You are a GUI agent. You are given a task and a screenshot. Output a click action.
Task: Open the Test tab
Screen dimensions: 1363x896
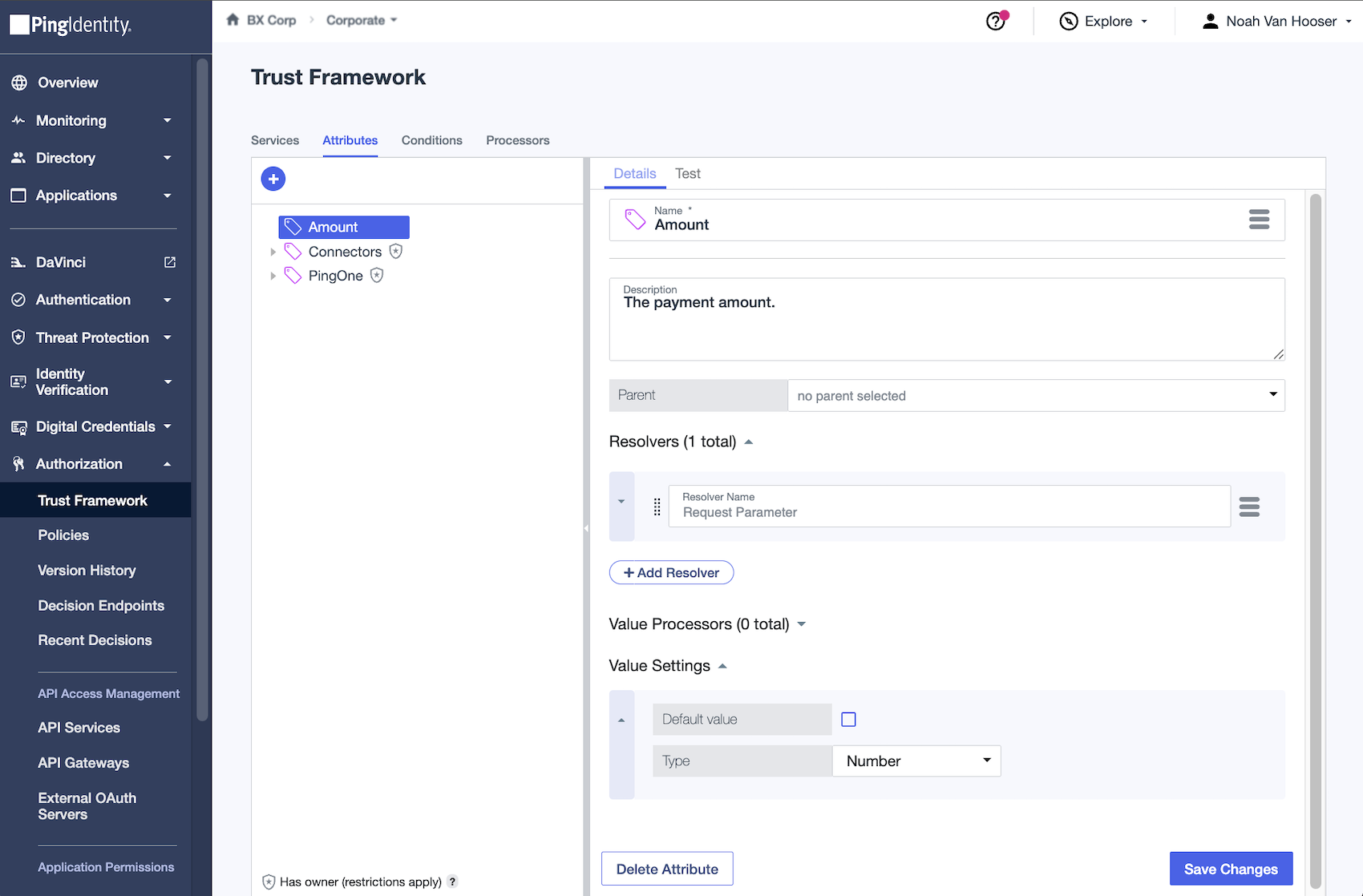tap(688, 173)
